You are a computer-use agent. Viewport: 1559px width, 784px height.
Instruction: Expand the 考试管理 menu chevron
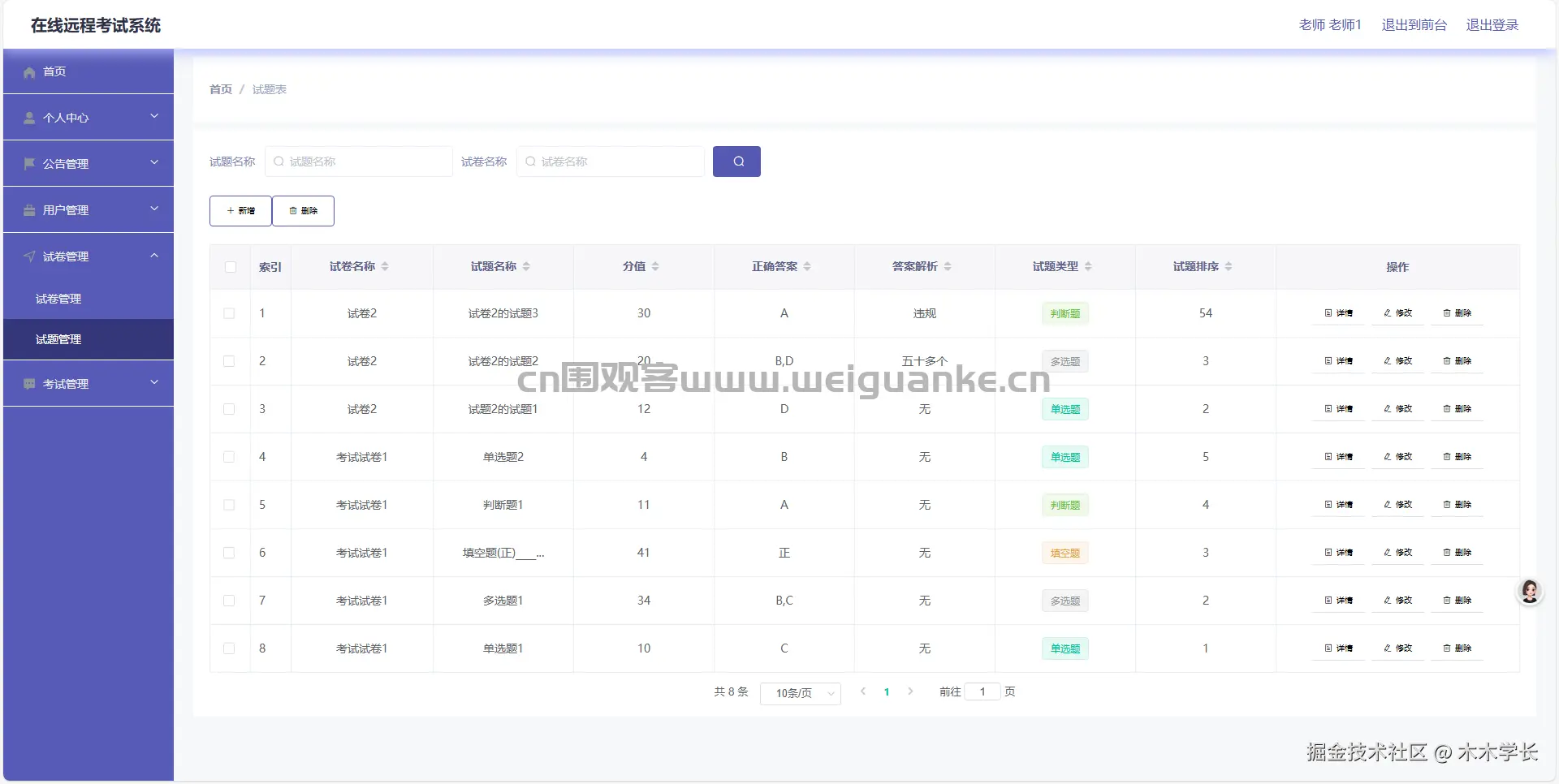click(x=154, y=382)
